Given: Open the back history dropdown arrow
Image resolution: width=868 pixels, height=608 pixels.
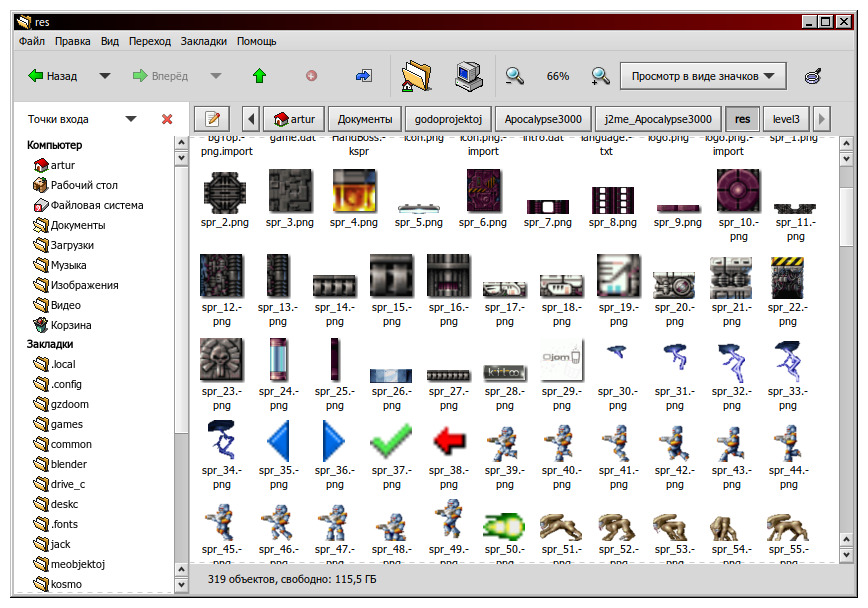Looking at the screenshot, I should (104, 76).
